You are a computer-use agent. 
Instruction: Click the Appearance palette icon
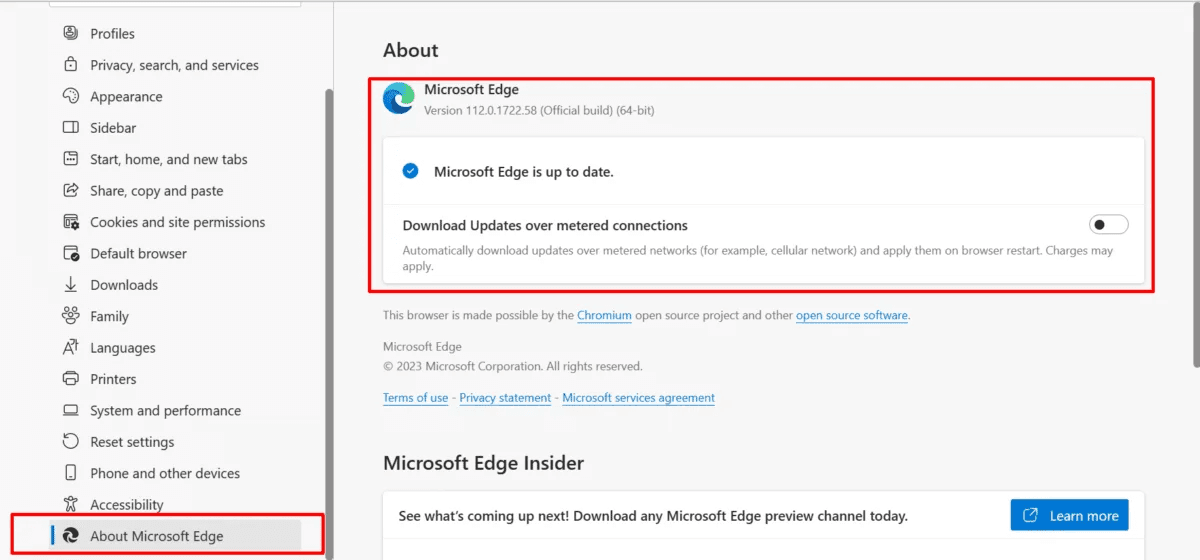coord(70,96)
